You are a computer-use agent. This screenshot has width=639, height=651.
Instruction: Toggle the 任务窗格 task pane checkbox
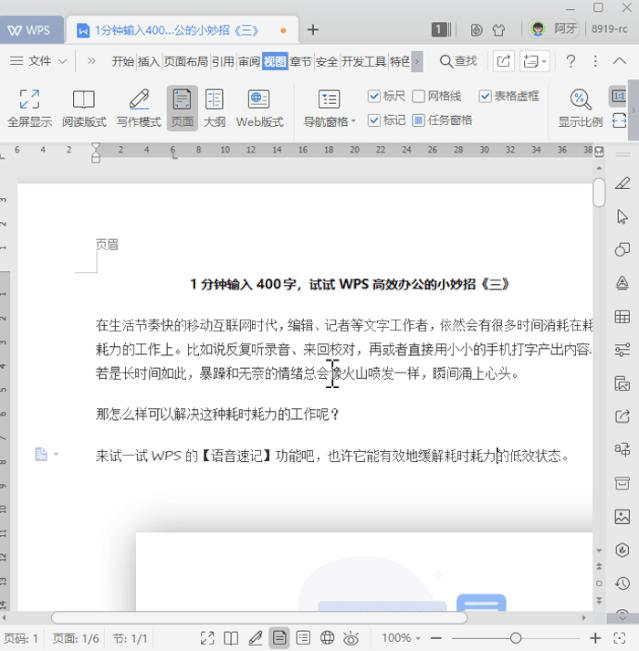pos(419,120)
